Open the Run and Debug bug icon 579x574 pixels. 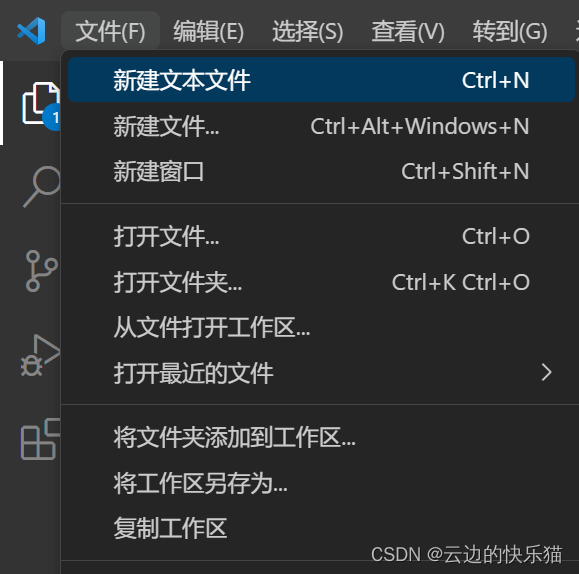point(40,355)
